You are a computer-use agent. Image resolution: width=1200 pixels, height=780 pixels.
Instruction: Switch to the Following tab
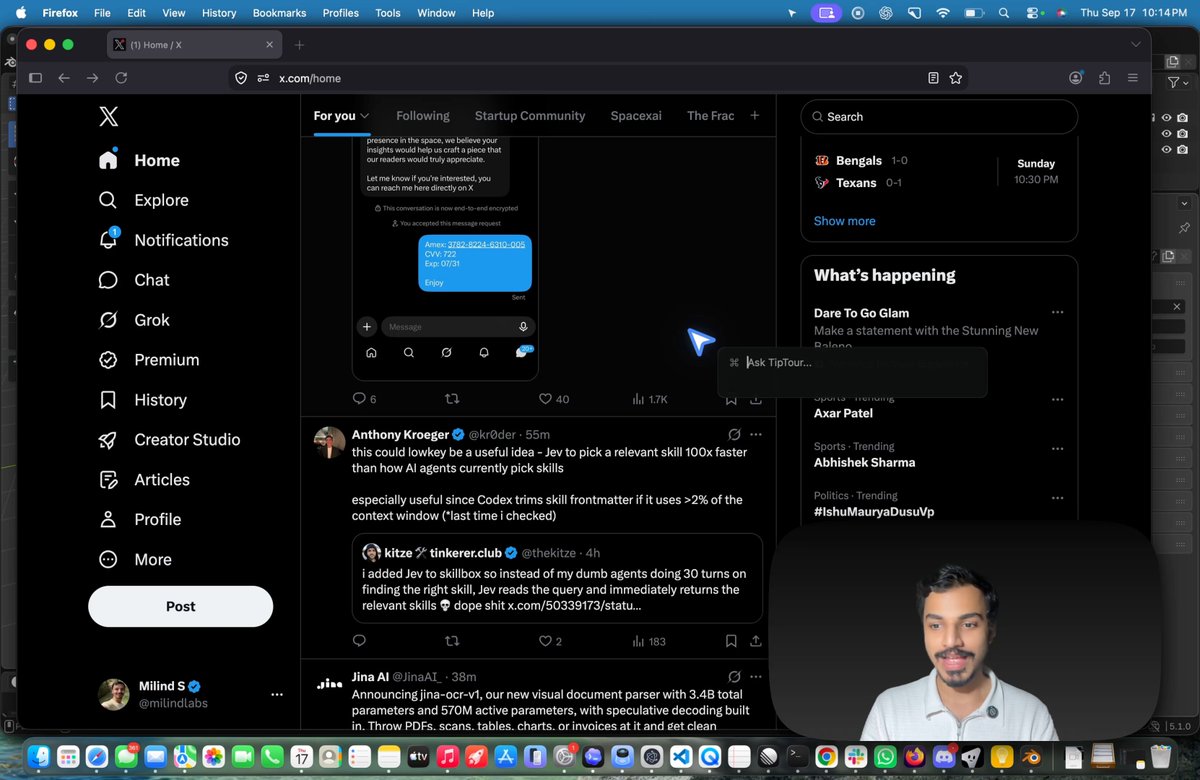click(x=423, y=116)
